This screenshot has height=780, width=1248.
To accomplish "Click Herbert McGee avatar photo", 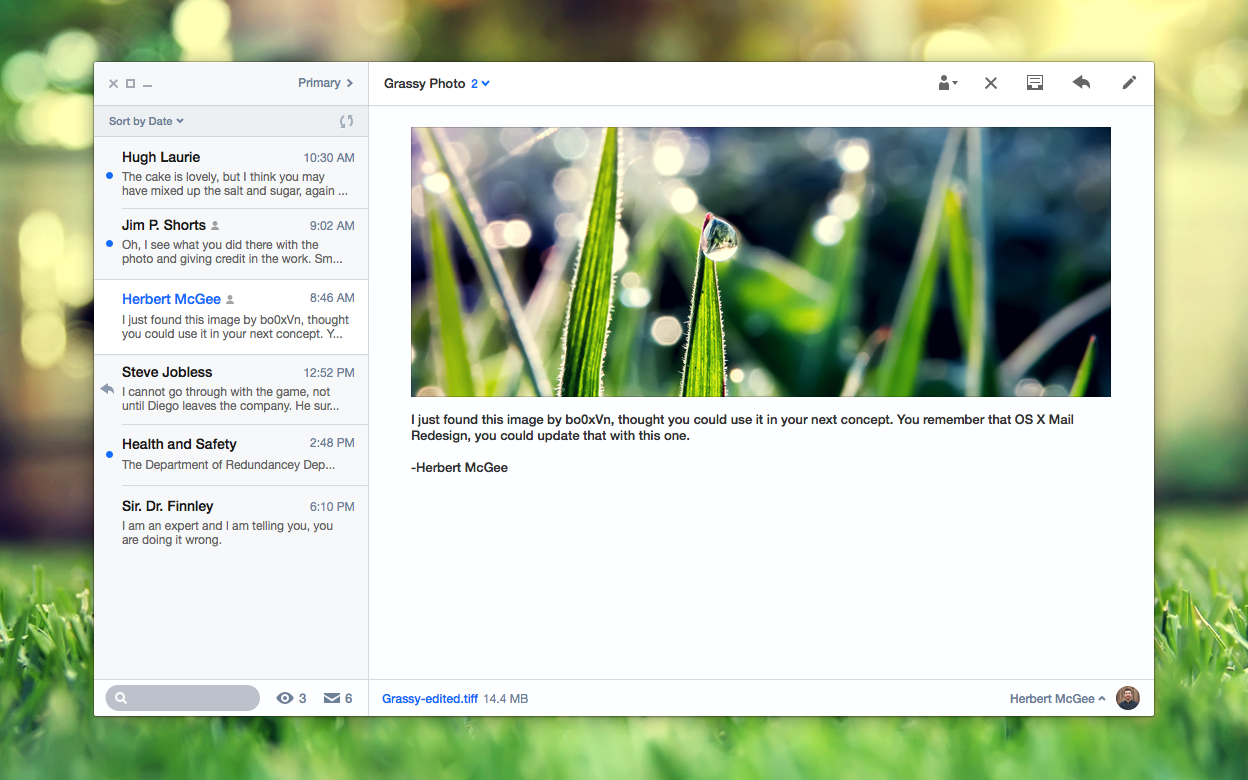I will click(1128, 698).
